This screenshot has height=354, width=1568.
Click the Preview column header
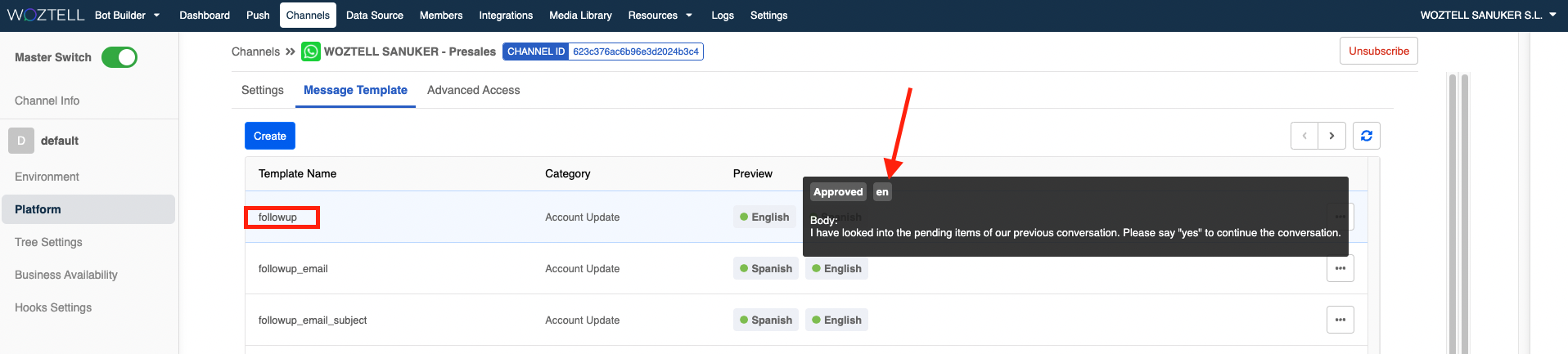point(753,173)
